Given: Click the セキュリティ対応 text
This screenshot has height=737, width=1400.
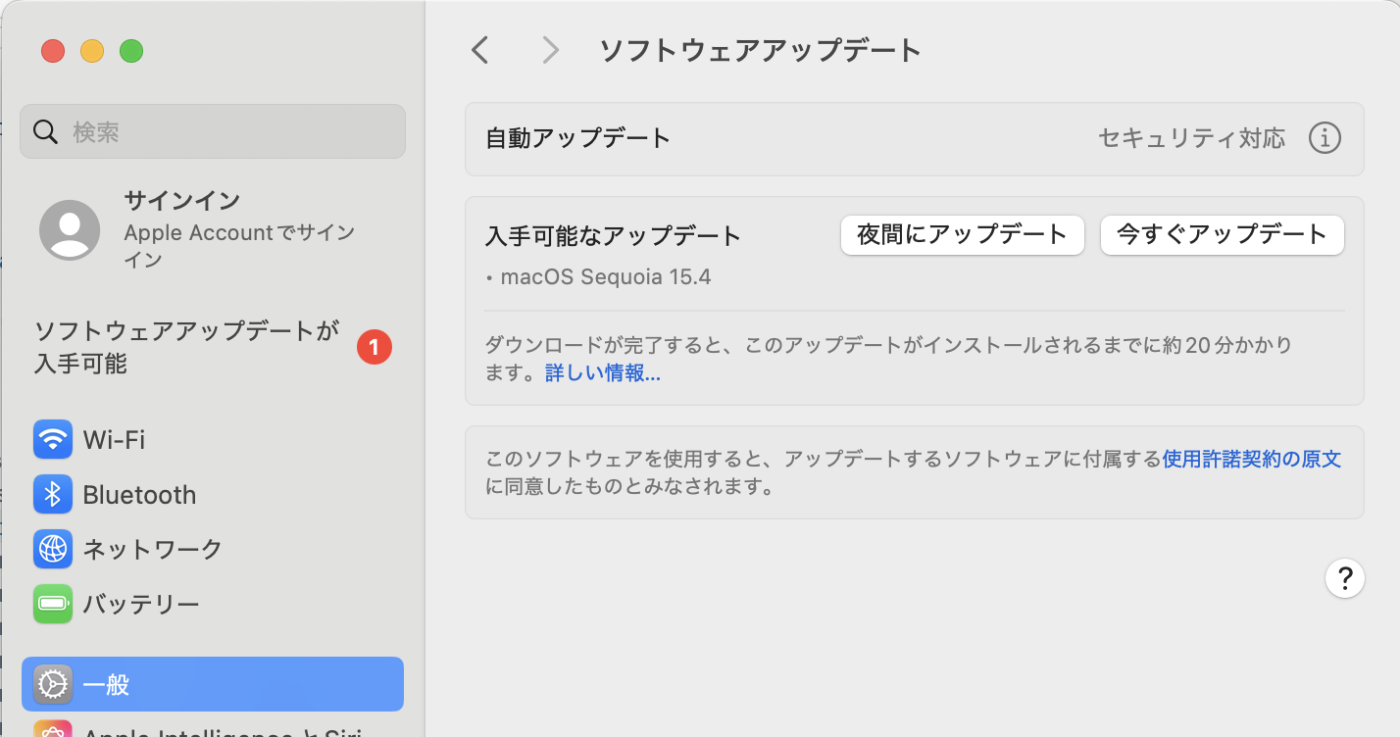Looking at the screenshot, I should (x=1192, y=138).
